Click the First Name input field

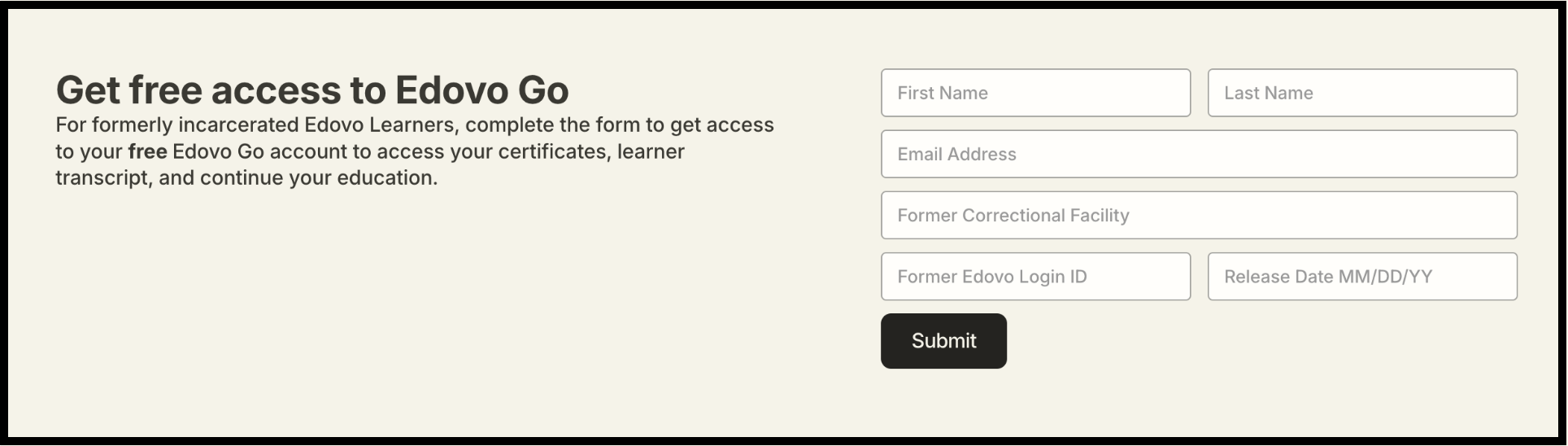[x=1035, y=93]
